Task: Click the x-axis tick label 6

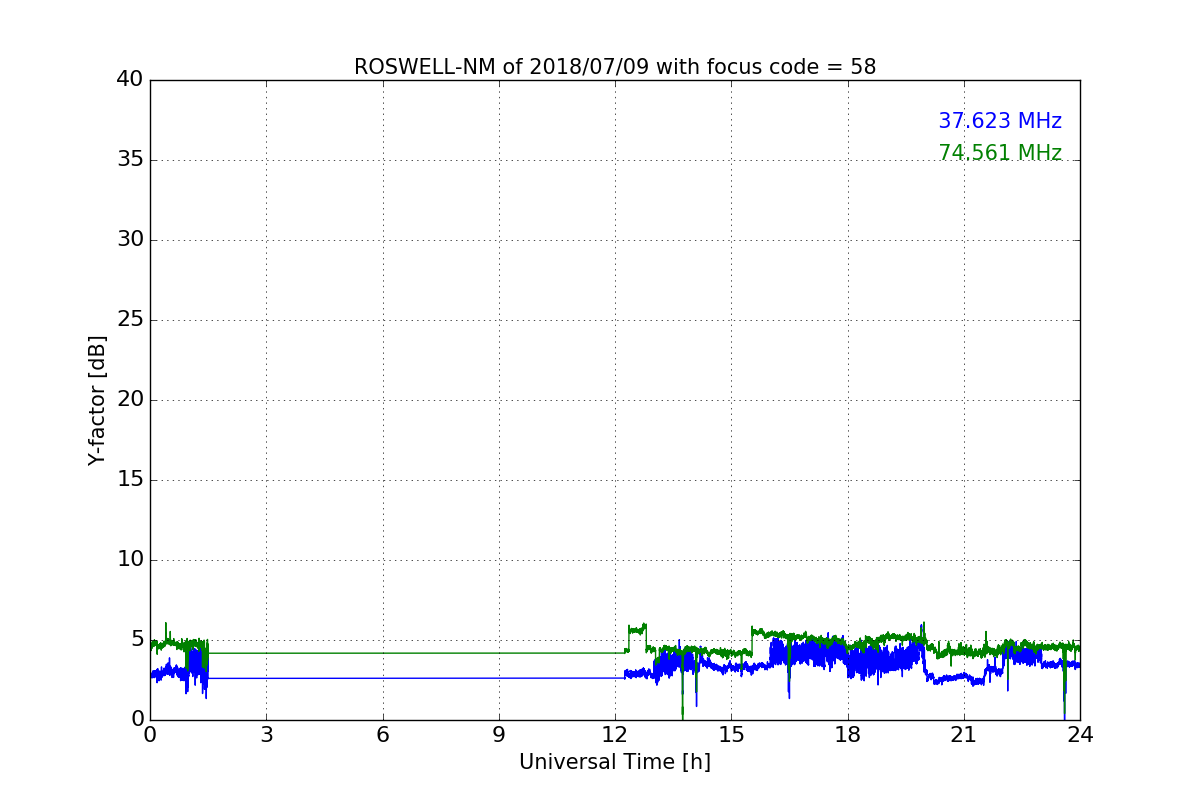Action: tap(383, 735)
